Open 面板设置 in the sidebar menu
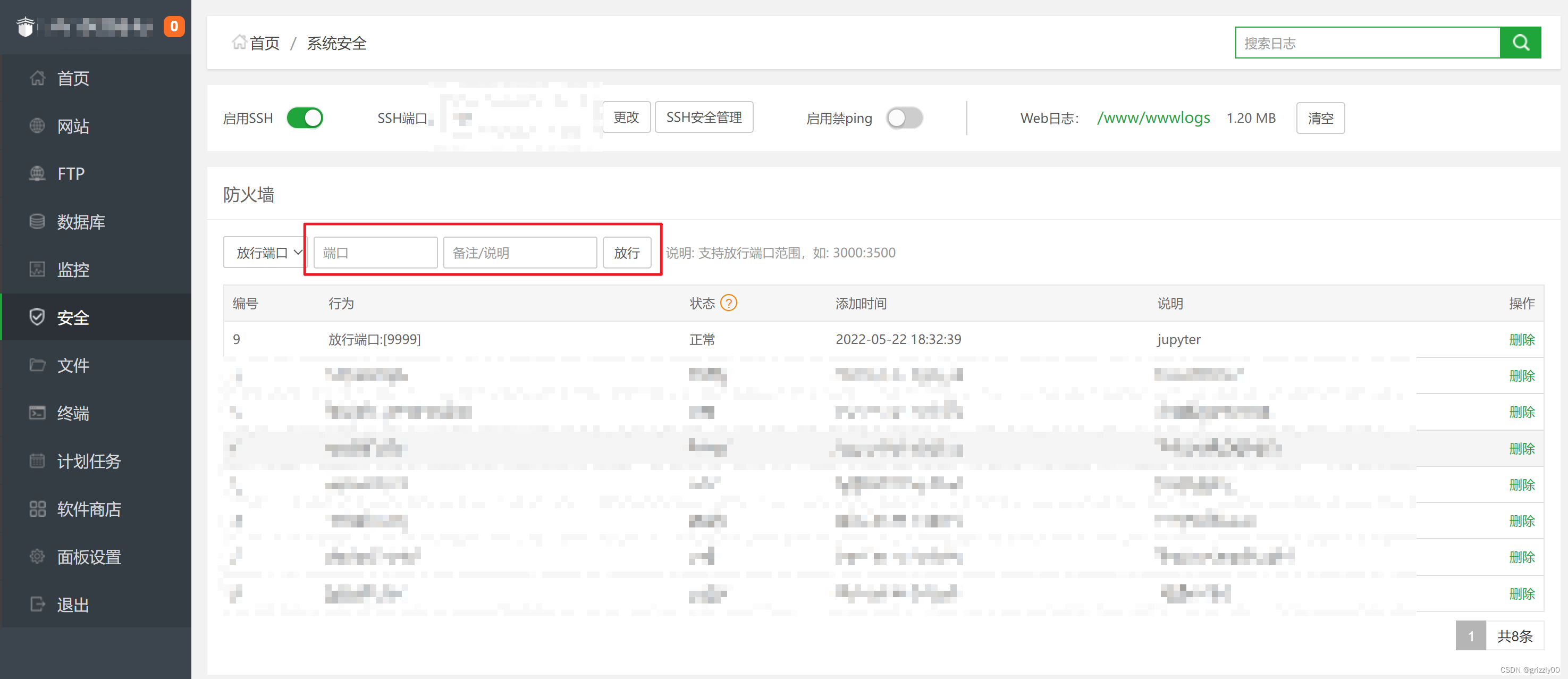The height and width of the screenshot is (679, 1568). [x=89, y=557]
